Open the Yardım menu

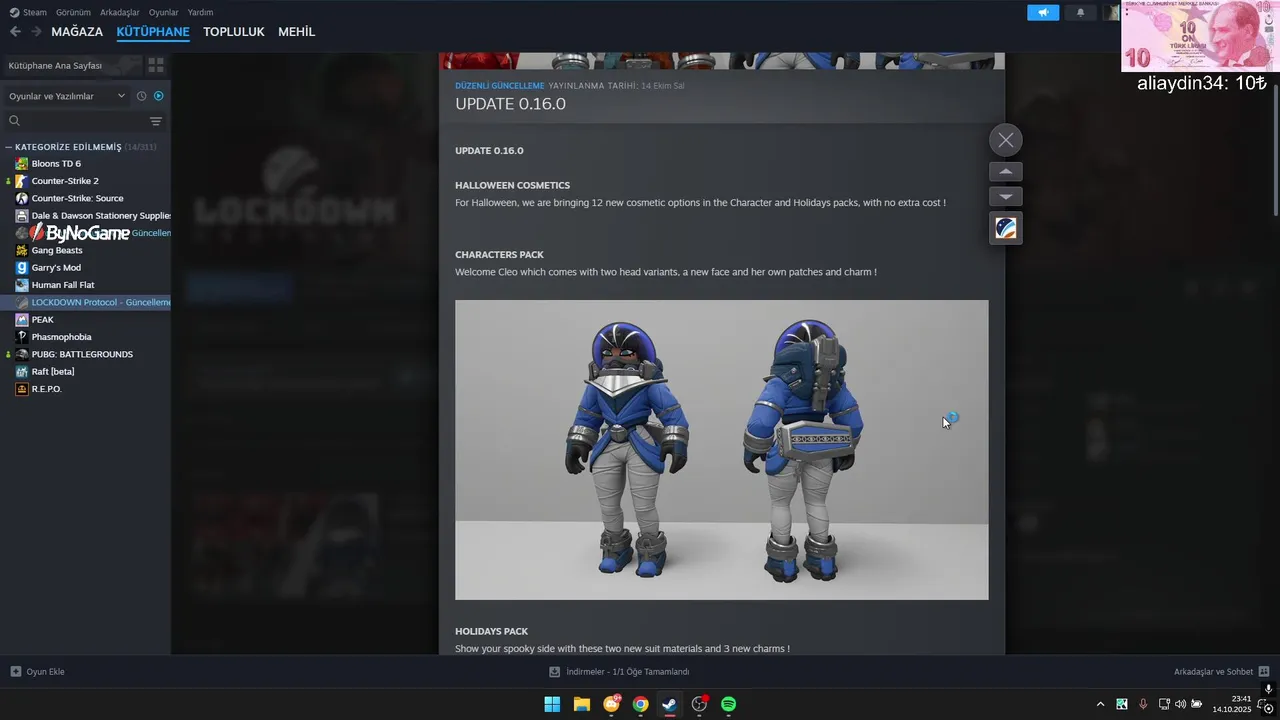tap(200, 12)
